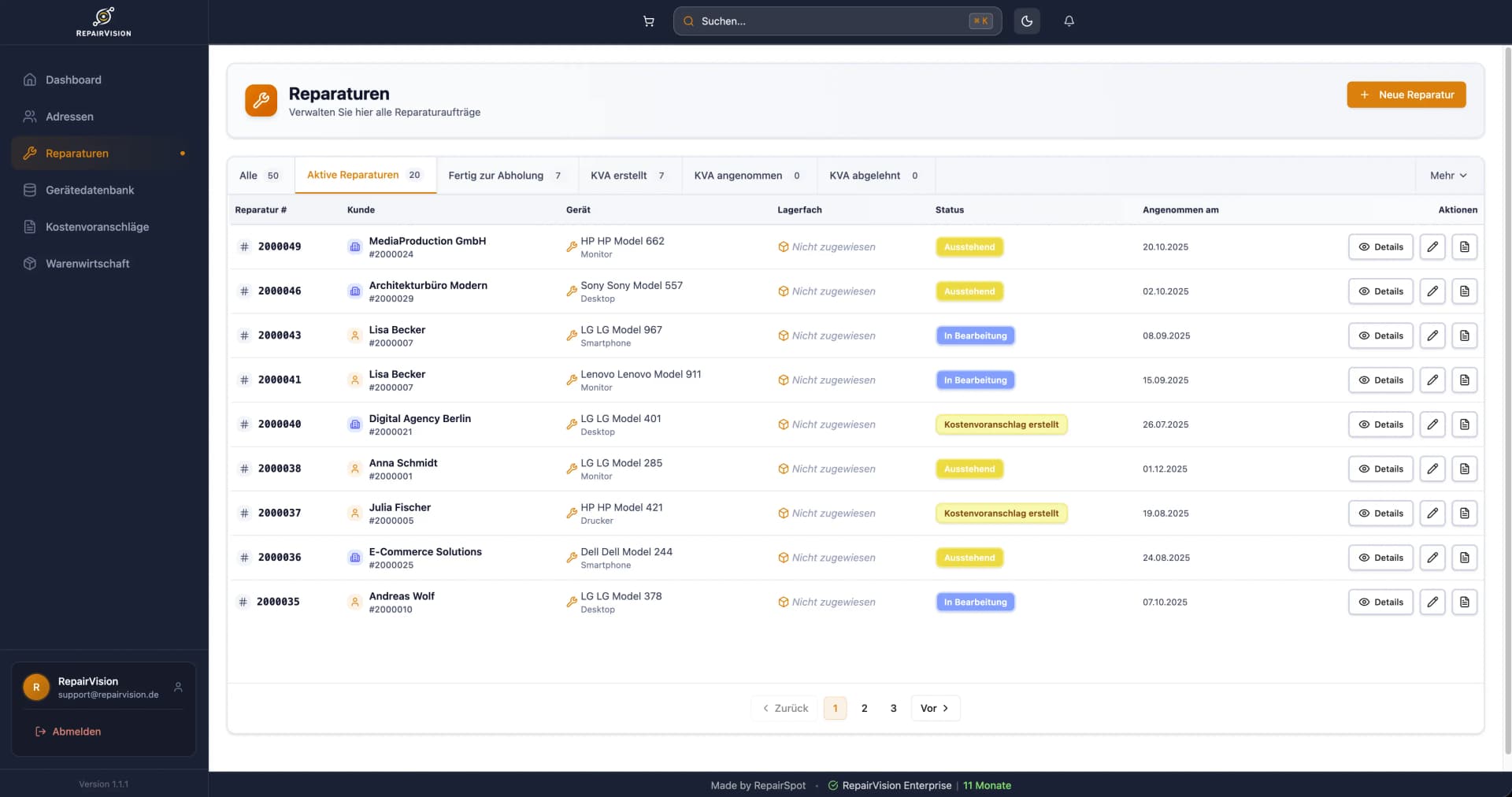Open notifications via the bell icon
This screenshot has height=797, width=1512.
[1069, 21]
